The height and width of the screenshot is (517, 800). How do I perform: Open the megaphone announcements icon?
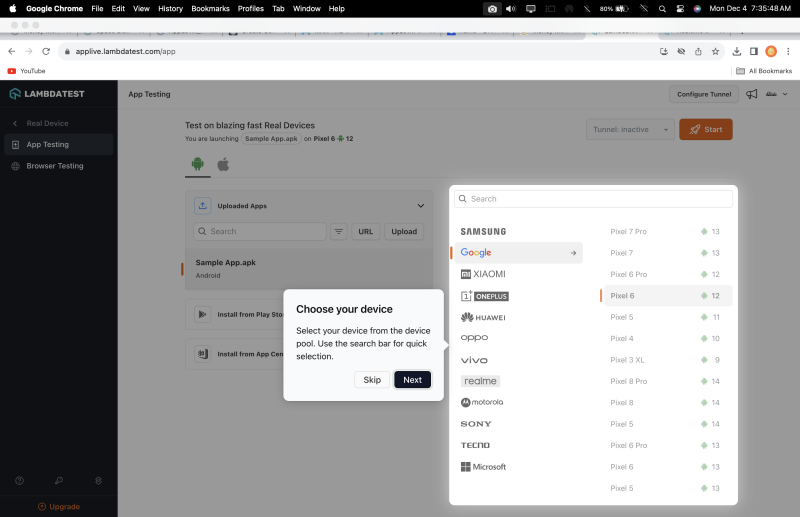752,94
